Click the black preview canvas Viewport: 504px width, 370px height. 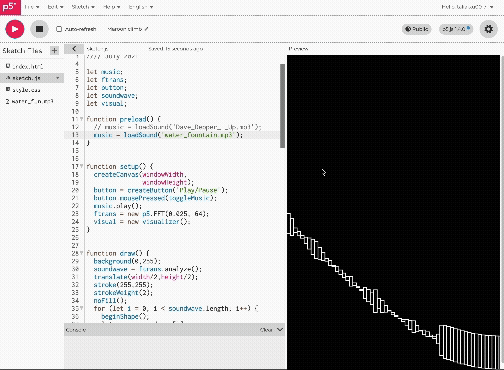point(393,212)
